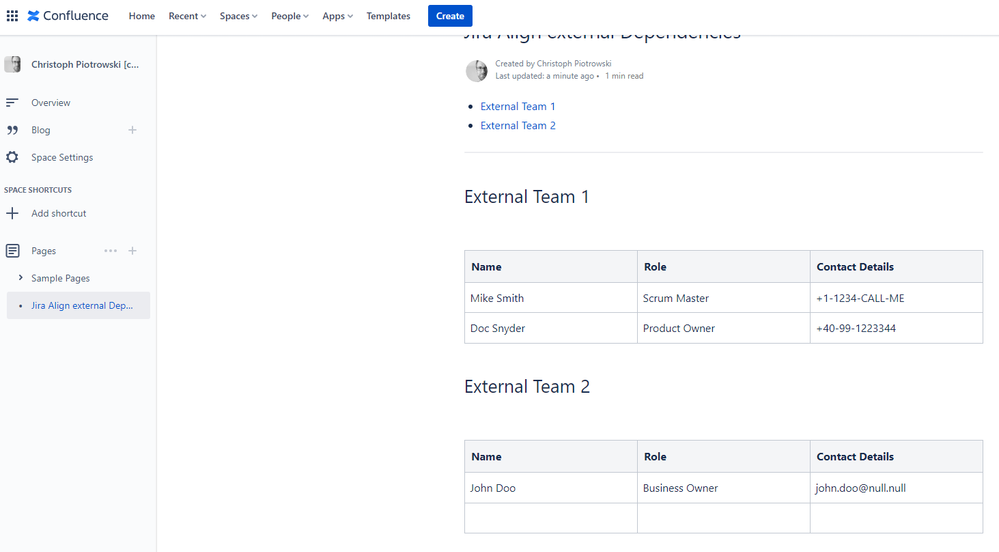Expand the Sample Pages tree chevron

pyautogui.click(x=20, y=278)
